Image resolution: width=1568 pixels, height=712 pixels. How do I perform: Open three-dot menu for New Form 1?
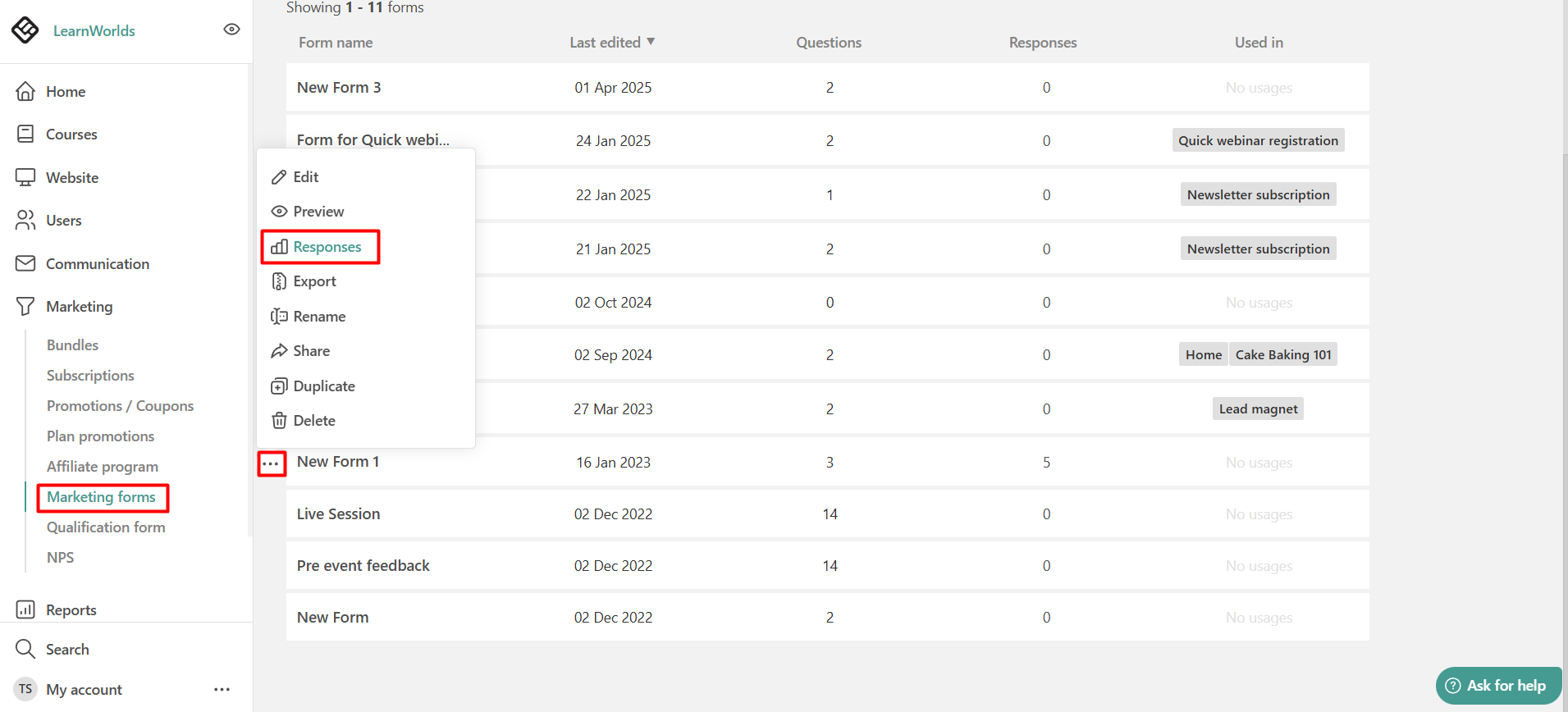click(x=271, y=463)
